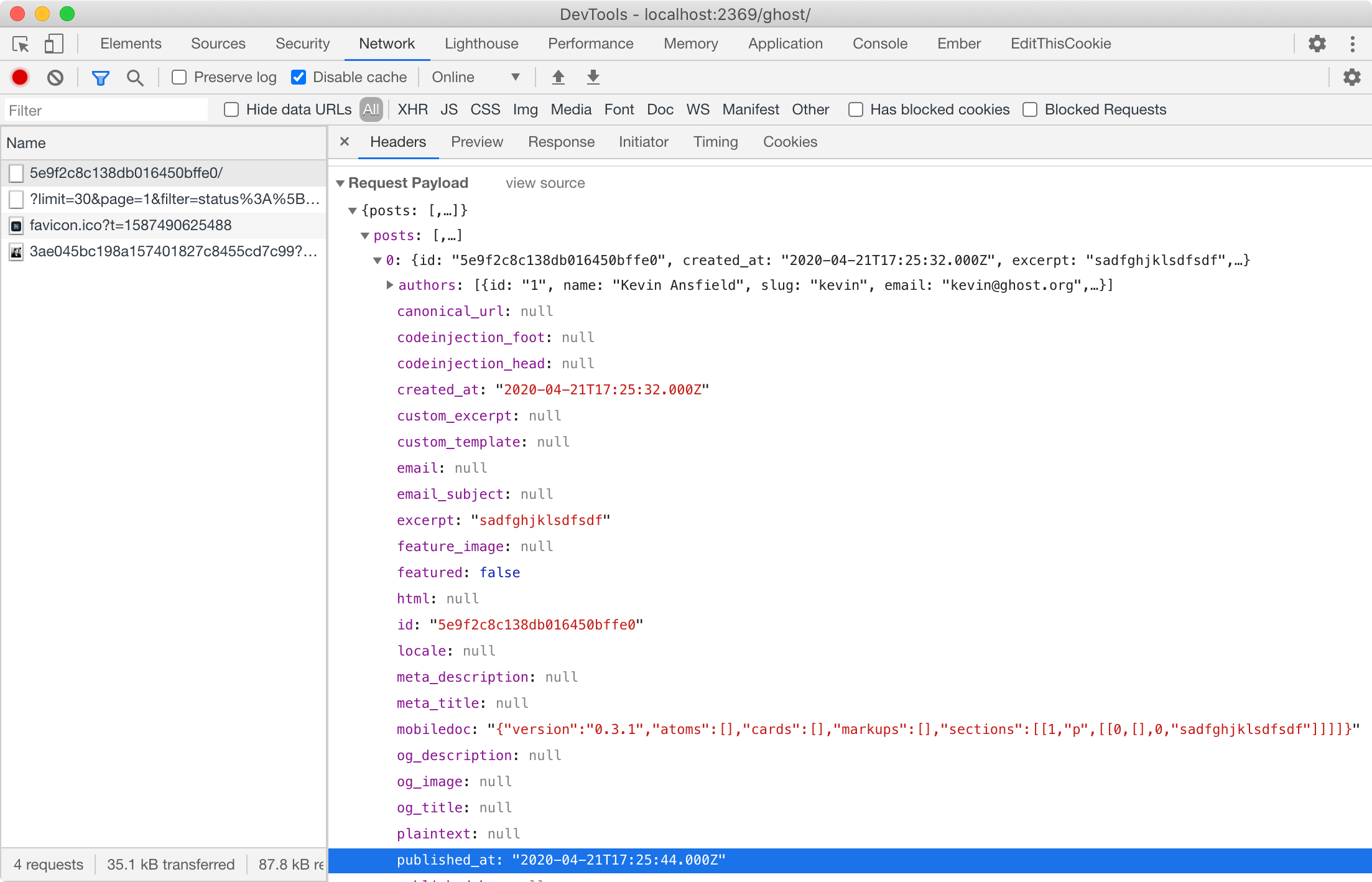1372x882 pixels.
Task: Select the All request type filter
Action: click(371, 109)
